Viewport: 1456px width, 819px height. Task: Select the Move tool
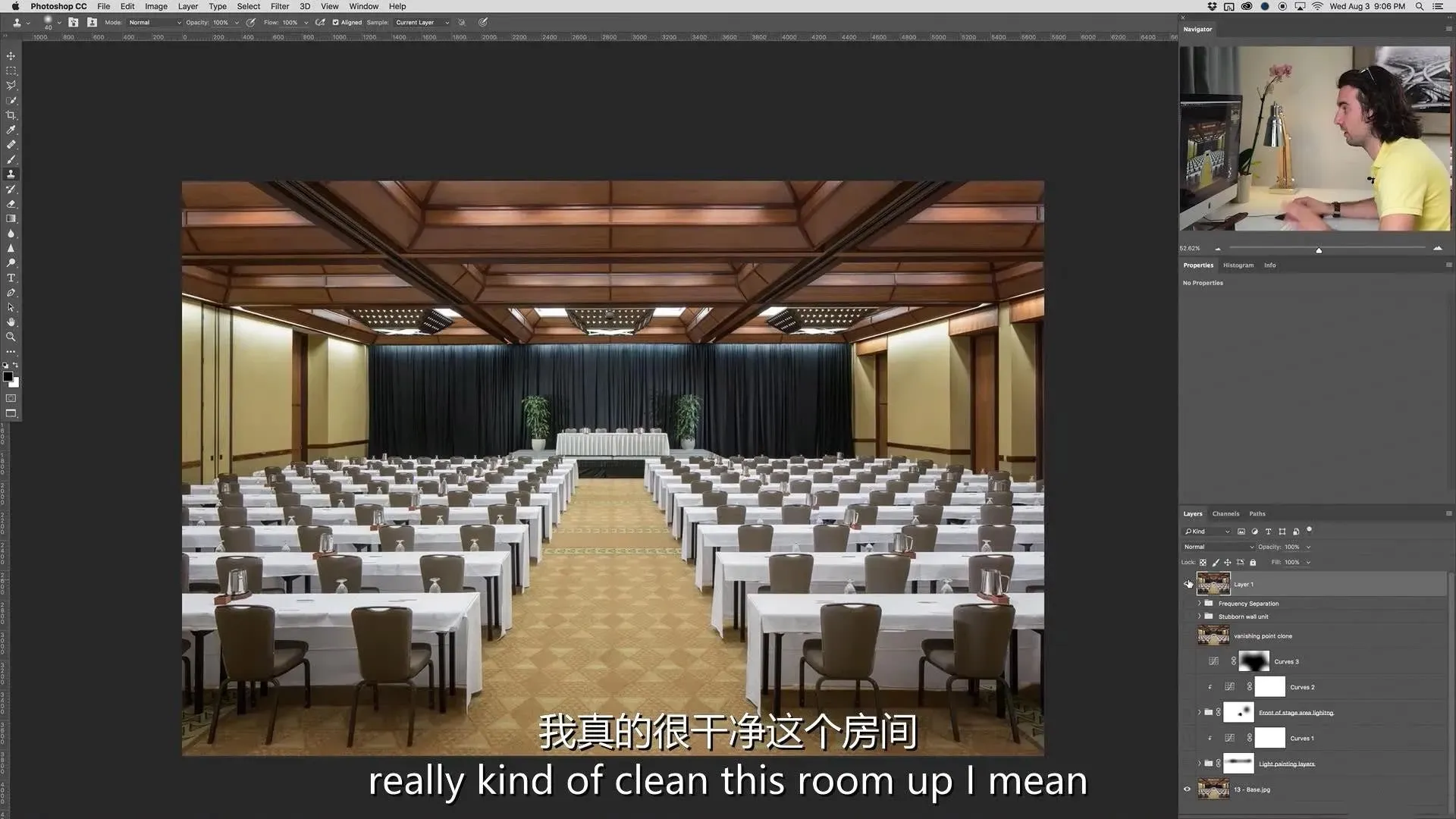[11, 56]
